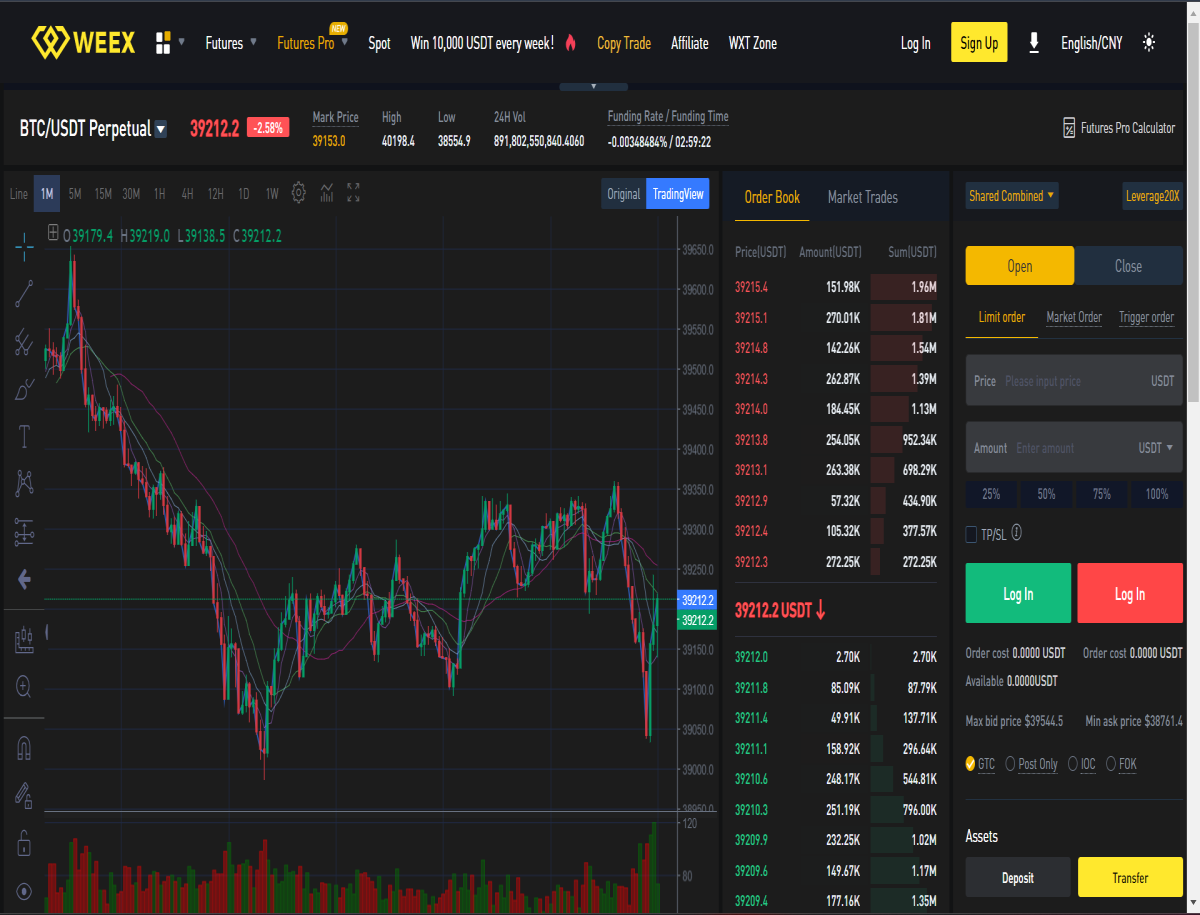Select the XABCD pattern tool
The height and width of the screenshot is (915, 1200).
pos(24,483)
